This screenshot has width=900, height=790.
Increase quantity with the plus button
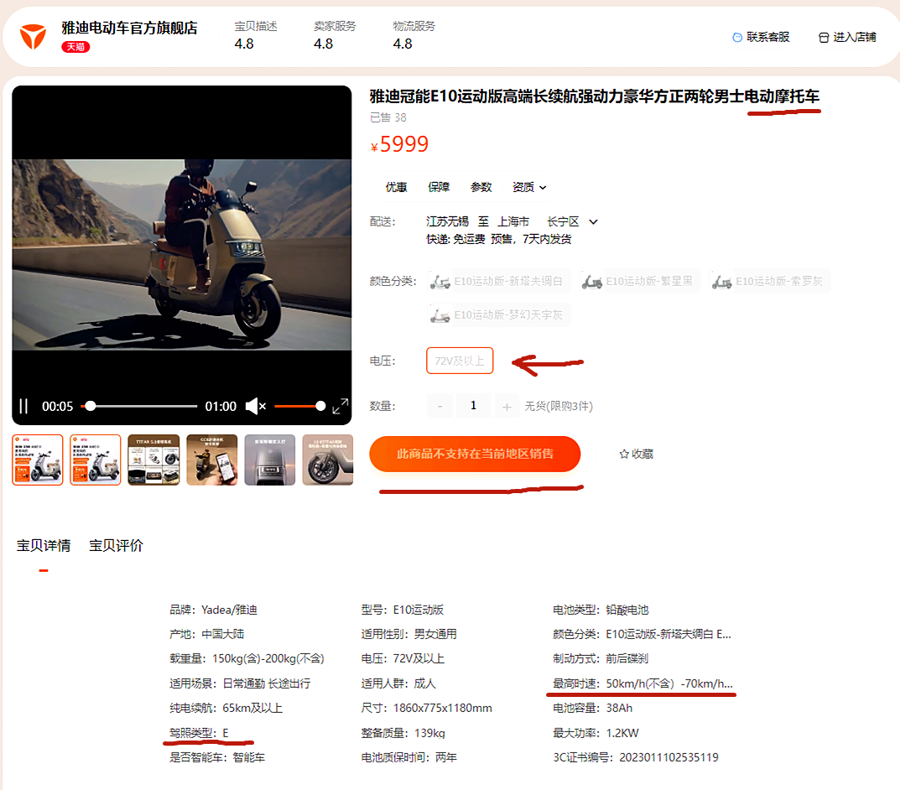(507, 406)
